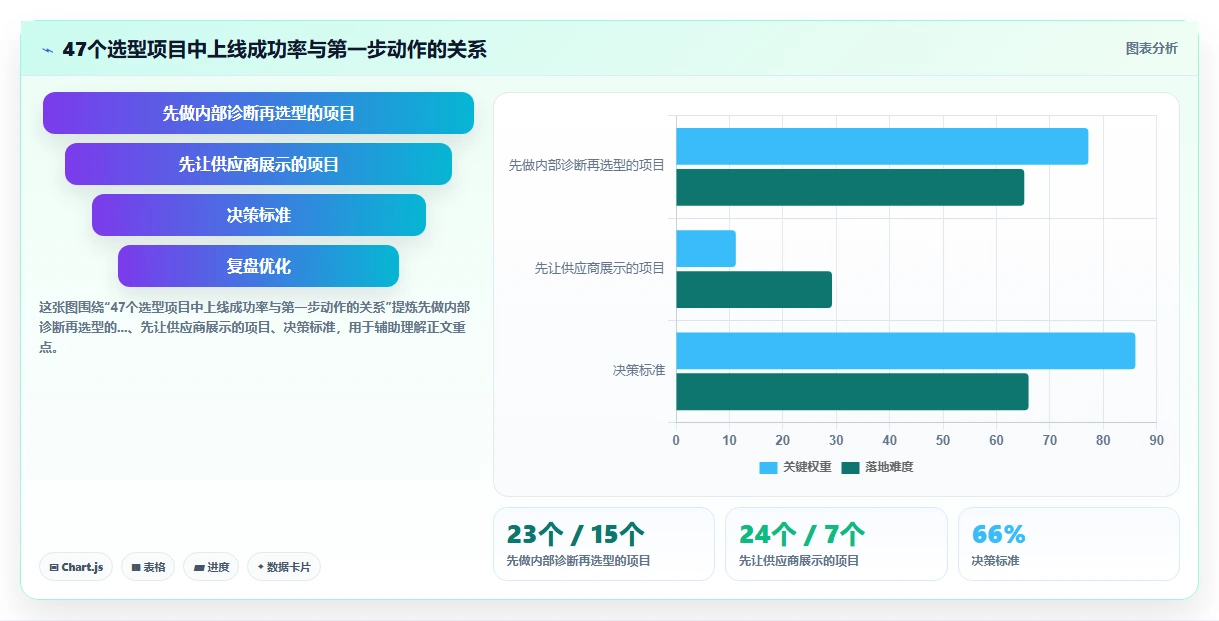Open the 24个 / 7个 data card

point(836,544)
